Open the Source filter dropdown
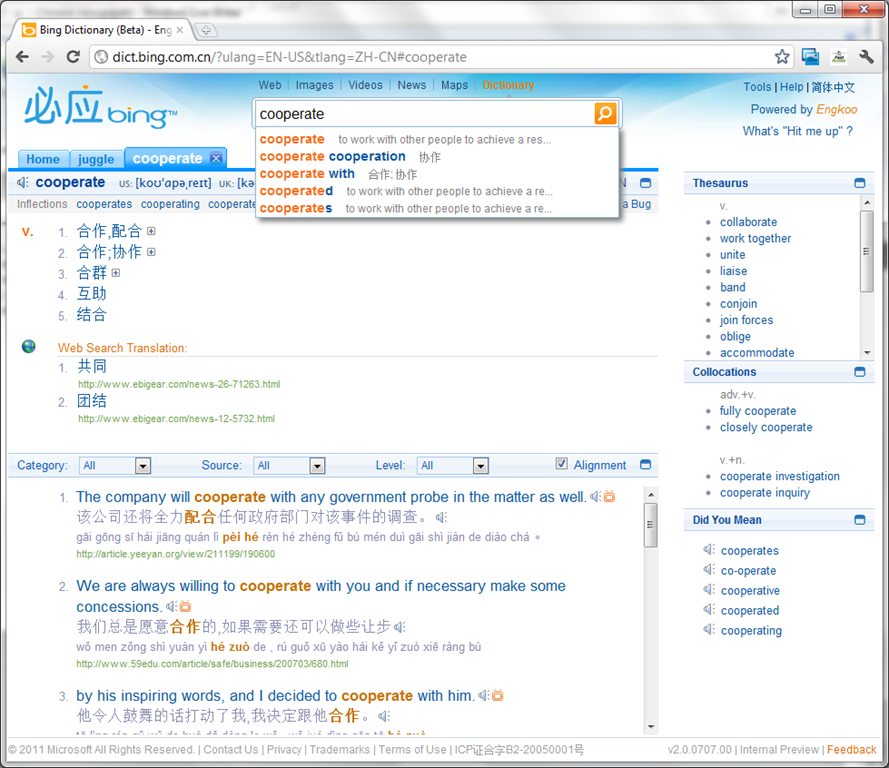Viewport: 889px width, 768px height. click(x=317, y=466)
